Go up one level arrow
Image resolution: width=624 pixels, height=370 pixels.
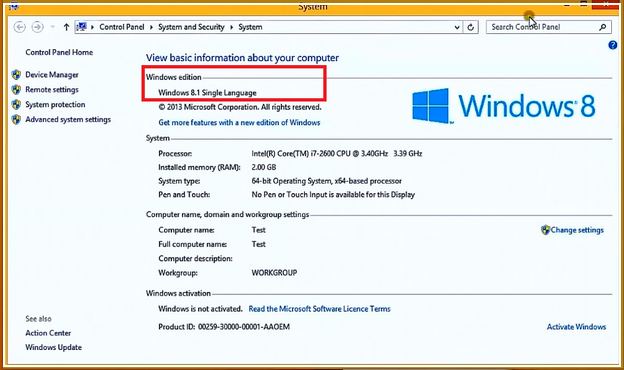pos(66,27)
